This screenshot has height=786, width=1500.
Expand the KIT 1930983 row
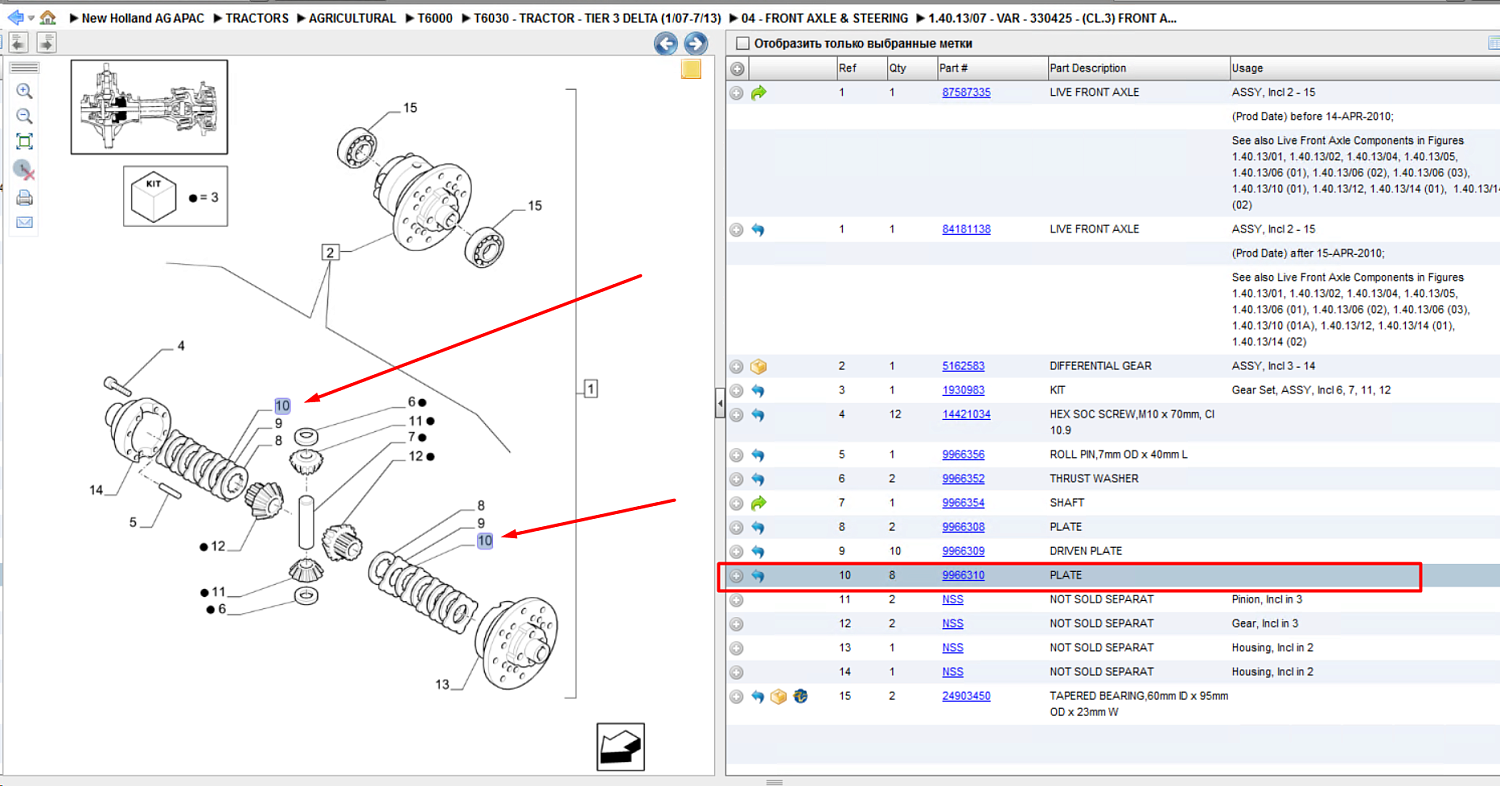pyautogui.click(x=737, y=391)
